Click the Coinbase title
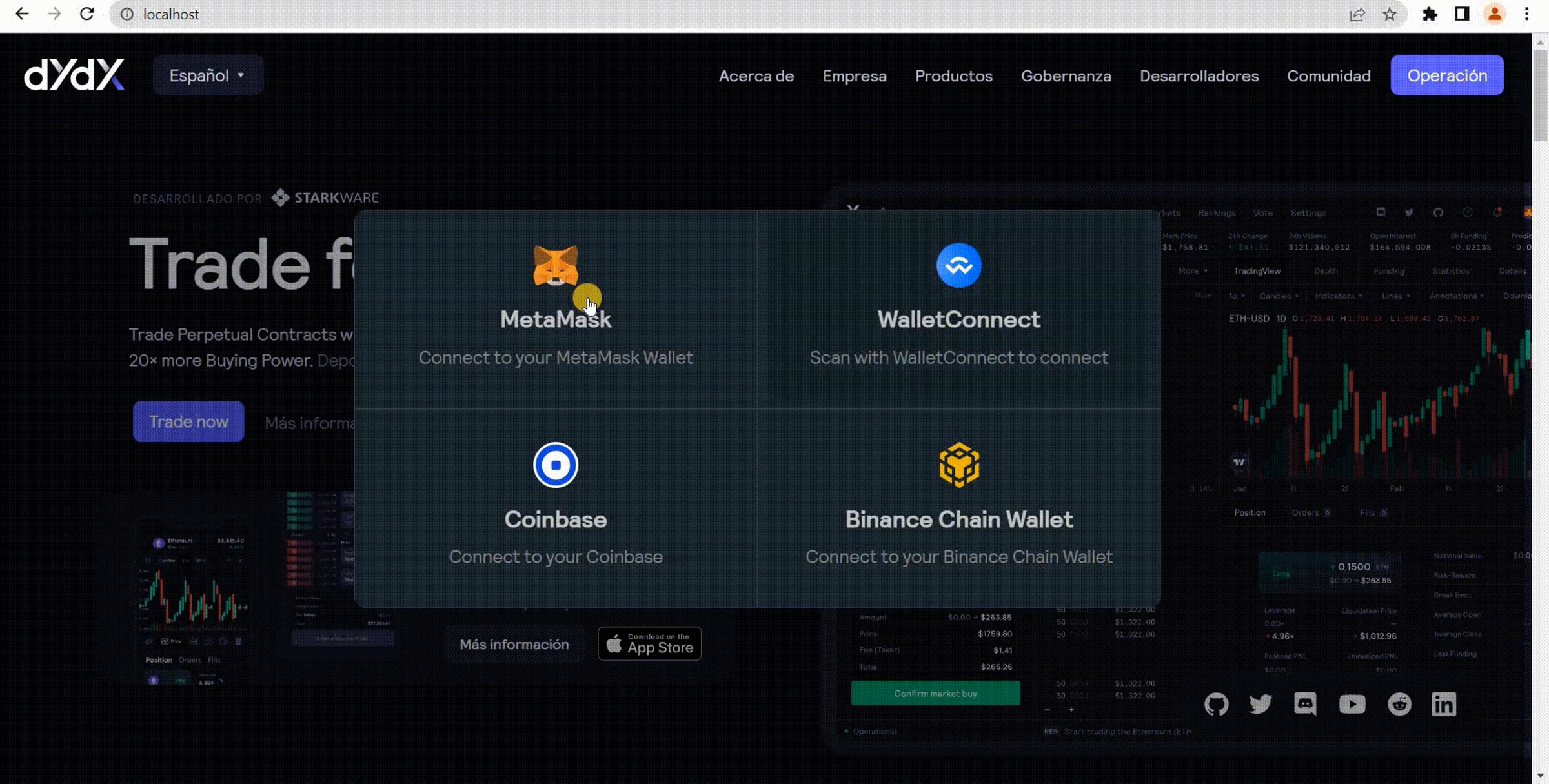 556,519
